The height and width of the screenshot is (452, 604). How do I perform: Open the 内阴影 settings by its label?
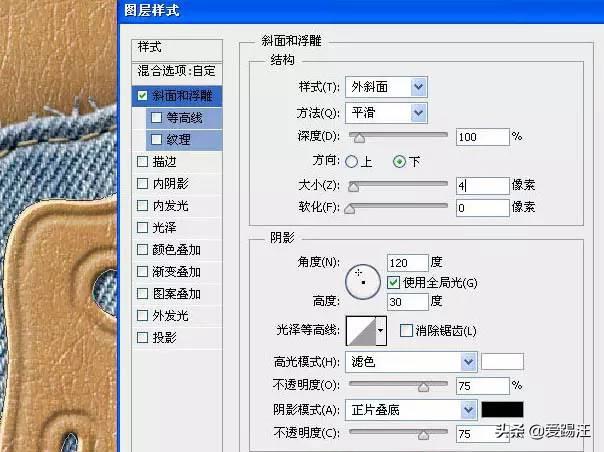pos(171,183)
